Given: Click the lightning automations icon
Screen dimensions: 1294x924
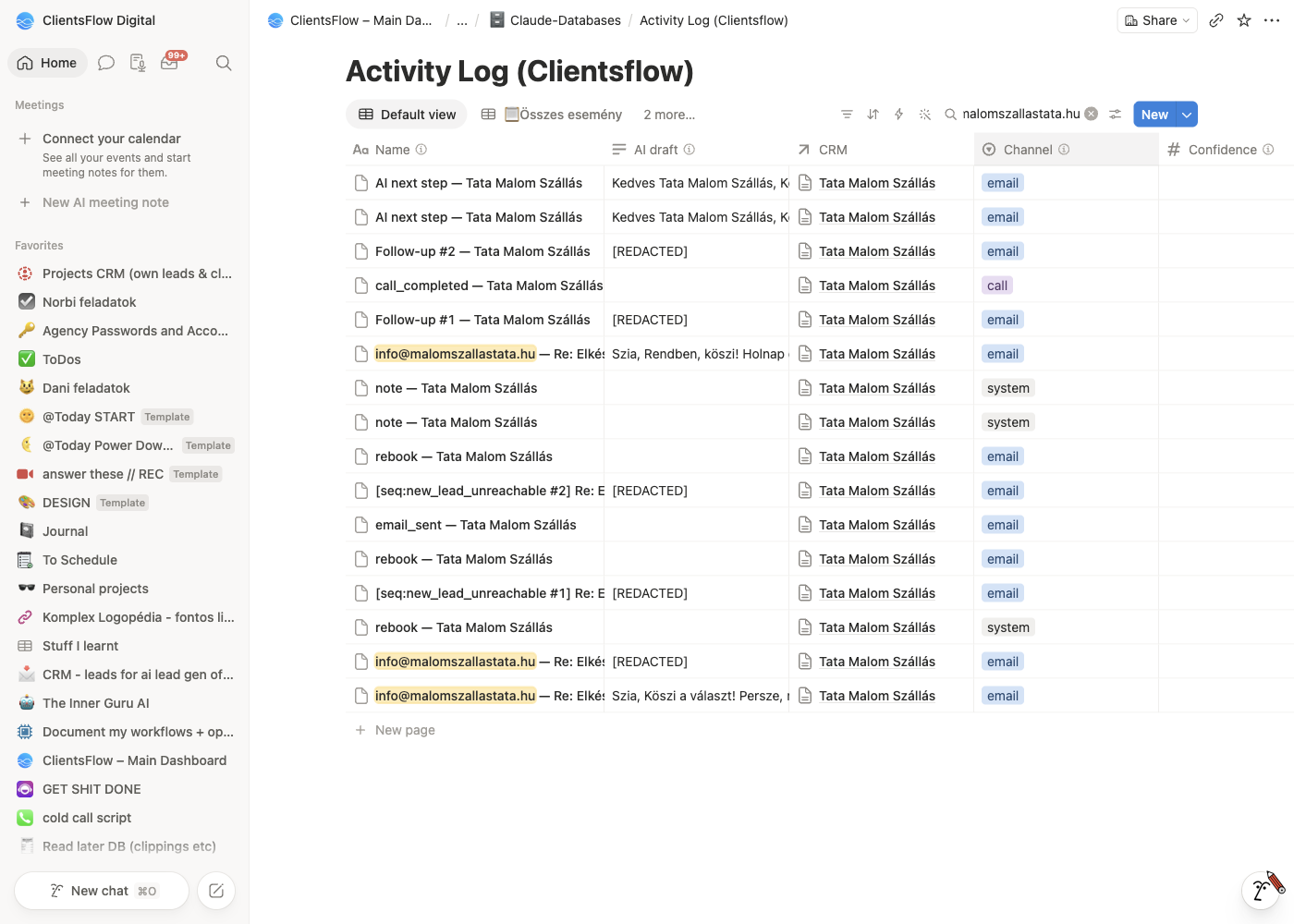Looking at the screenshot, I should coord(898,115).
